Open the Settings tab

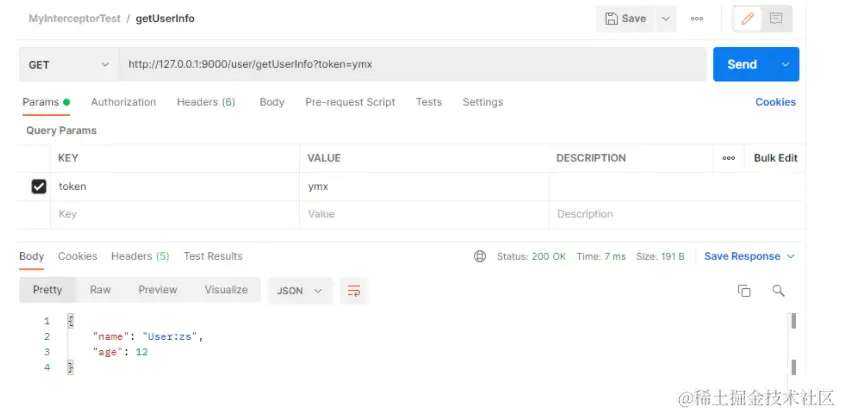(483, 102)
